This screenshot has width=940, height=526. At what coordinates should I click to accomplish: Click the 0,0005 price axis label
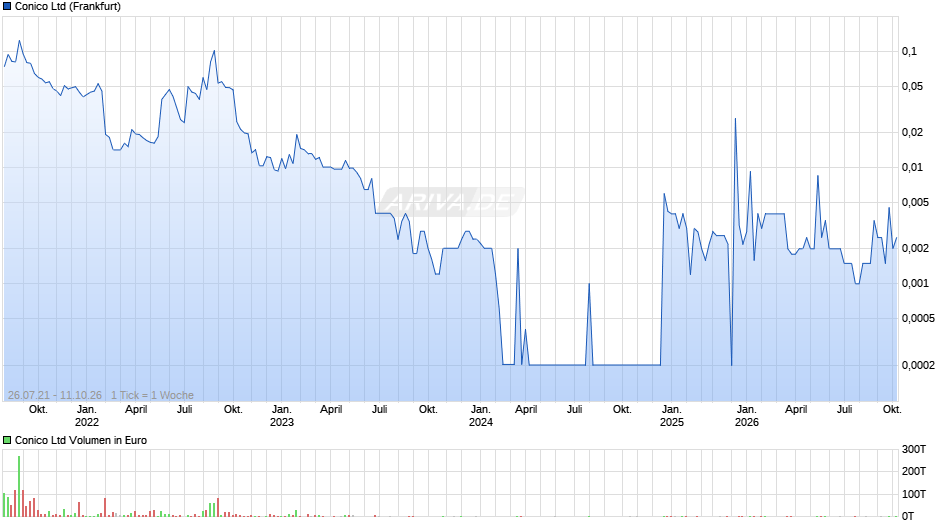coord(918,318)
